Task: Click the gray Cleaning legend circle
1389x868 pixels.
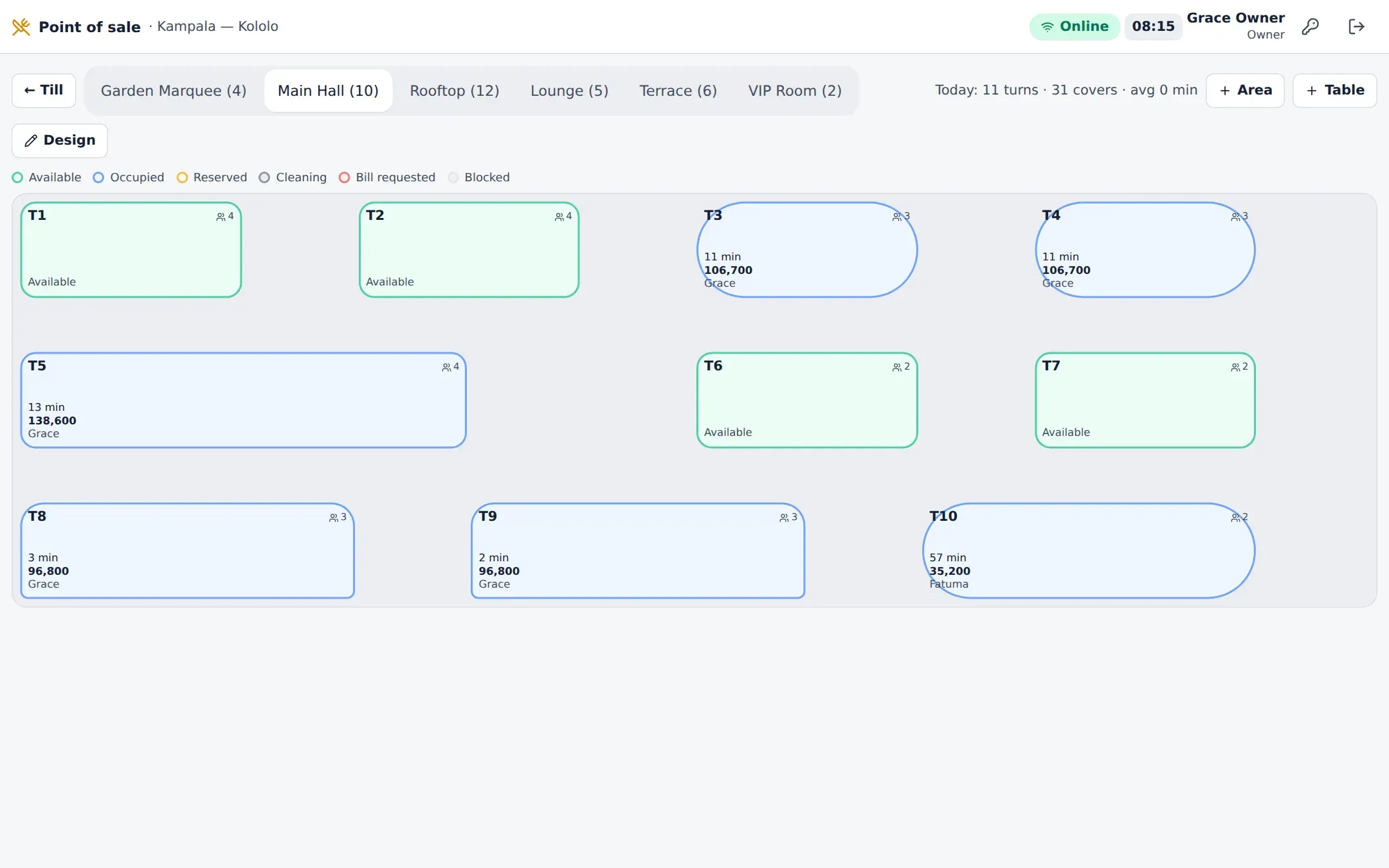Action: tap(264, 177)
